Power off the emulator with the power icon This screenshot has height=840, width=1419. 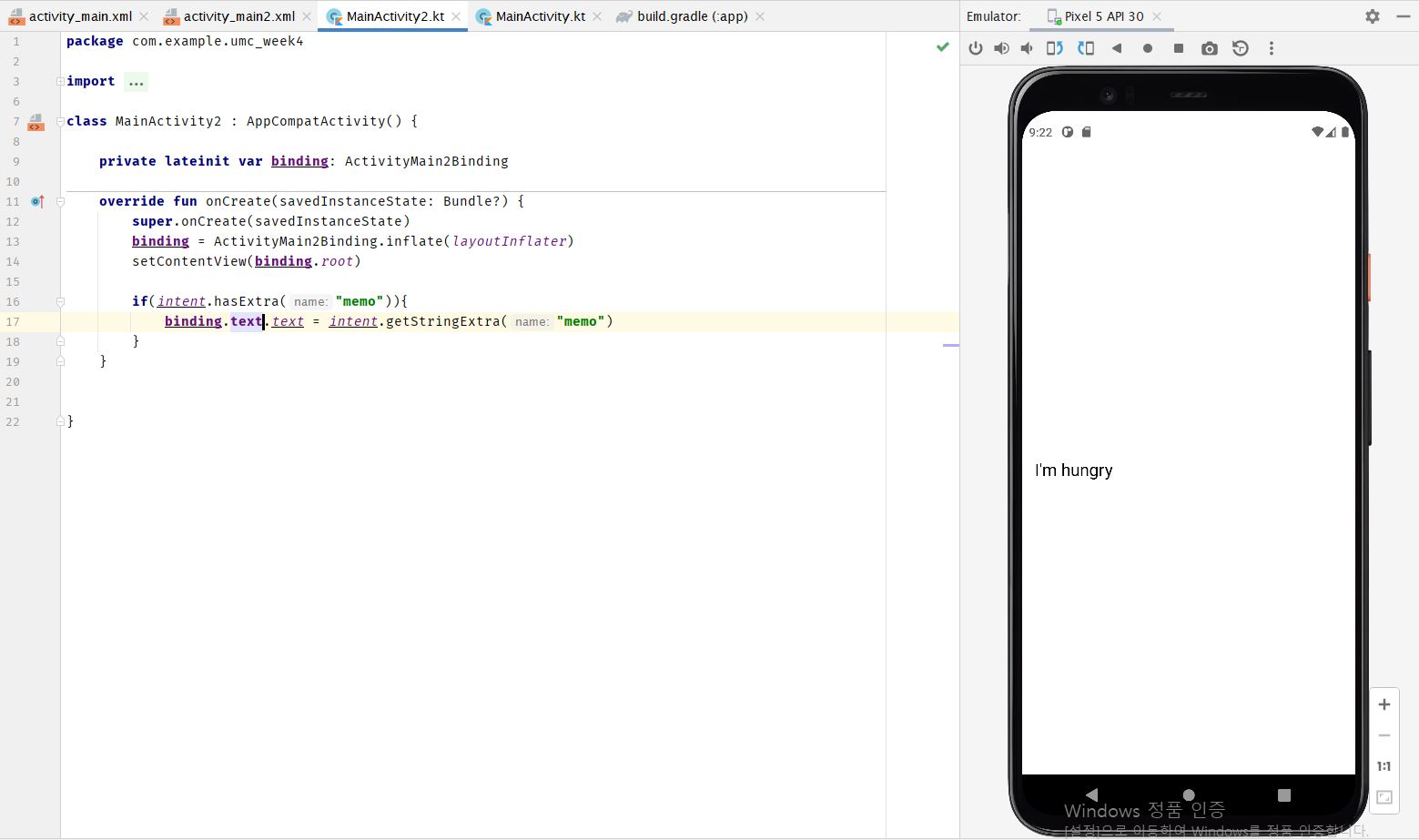tap(976, 48)
